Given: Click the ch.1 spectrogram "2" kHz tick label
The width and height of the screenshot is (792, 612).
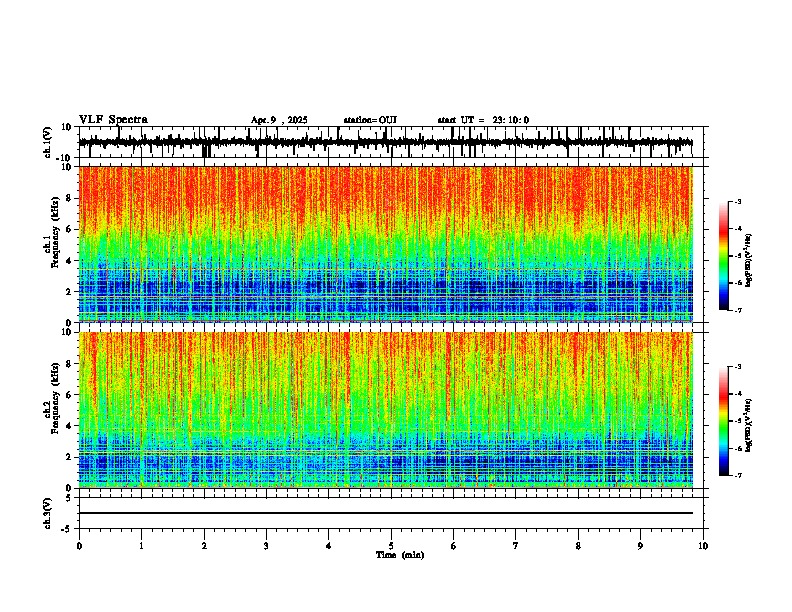Looking at the screenshot, I should (69, 292).
